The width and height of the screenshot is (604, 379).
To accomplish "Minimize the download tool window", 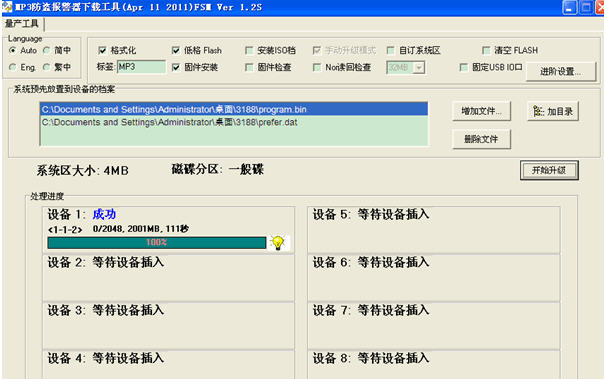I will (570, 7).
